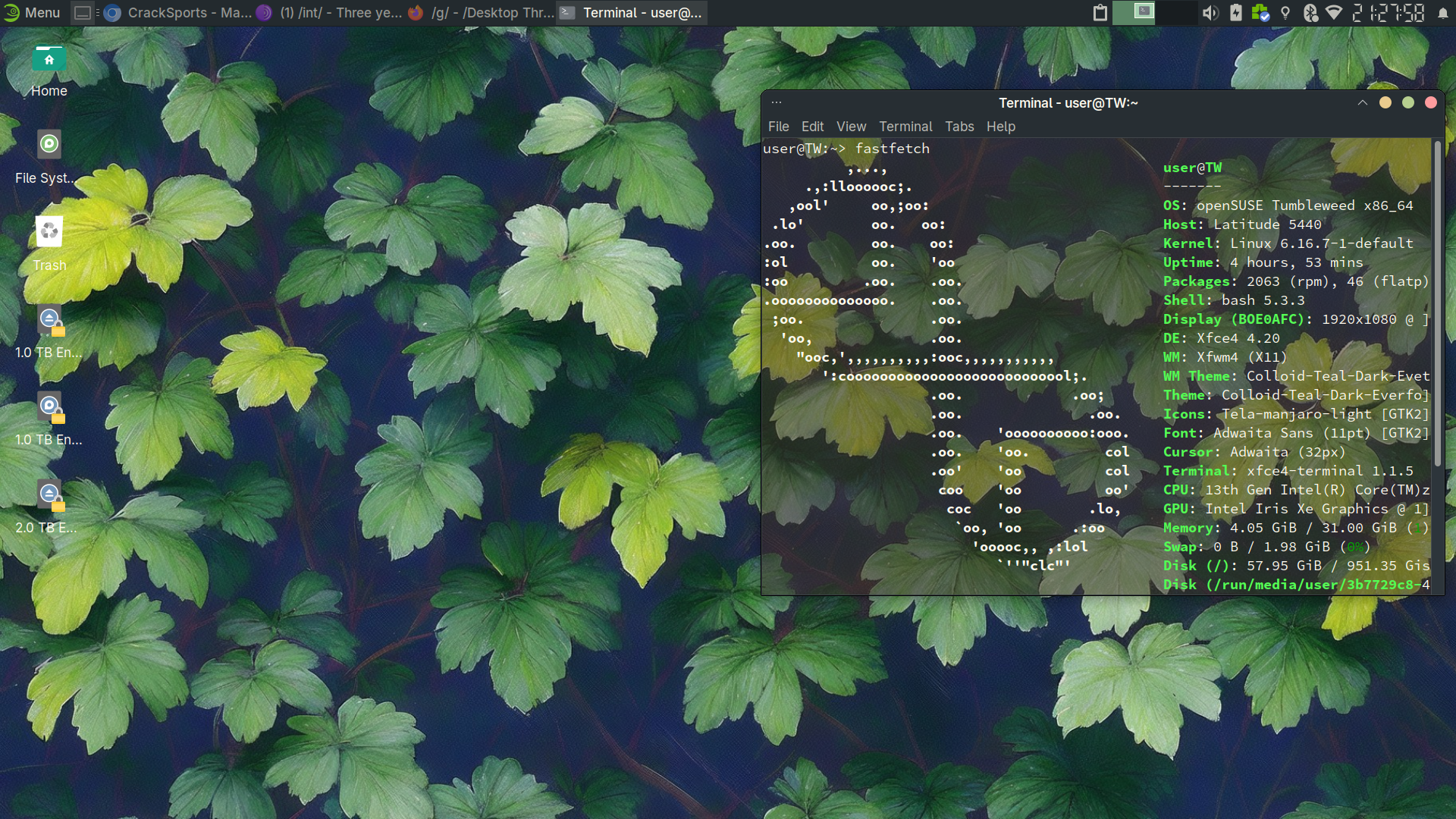The width and height of the screenshot is (1456, 819).
Task: Open the Tabs menu in Terminal
Action: point(959,127)
